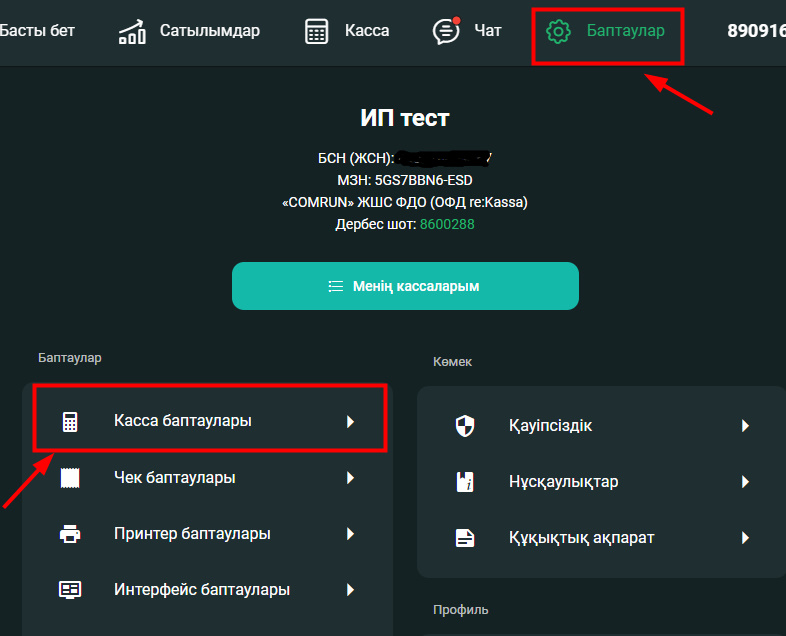The image size is (786, 636).
Task: Click the account number link 8600288
Action: click(447, 224)
